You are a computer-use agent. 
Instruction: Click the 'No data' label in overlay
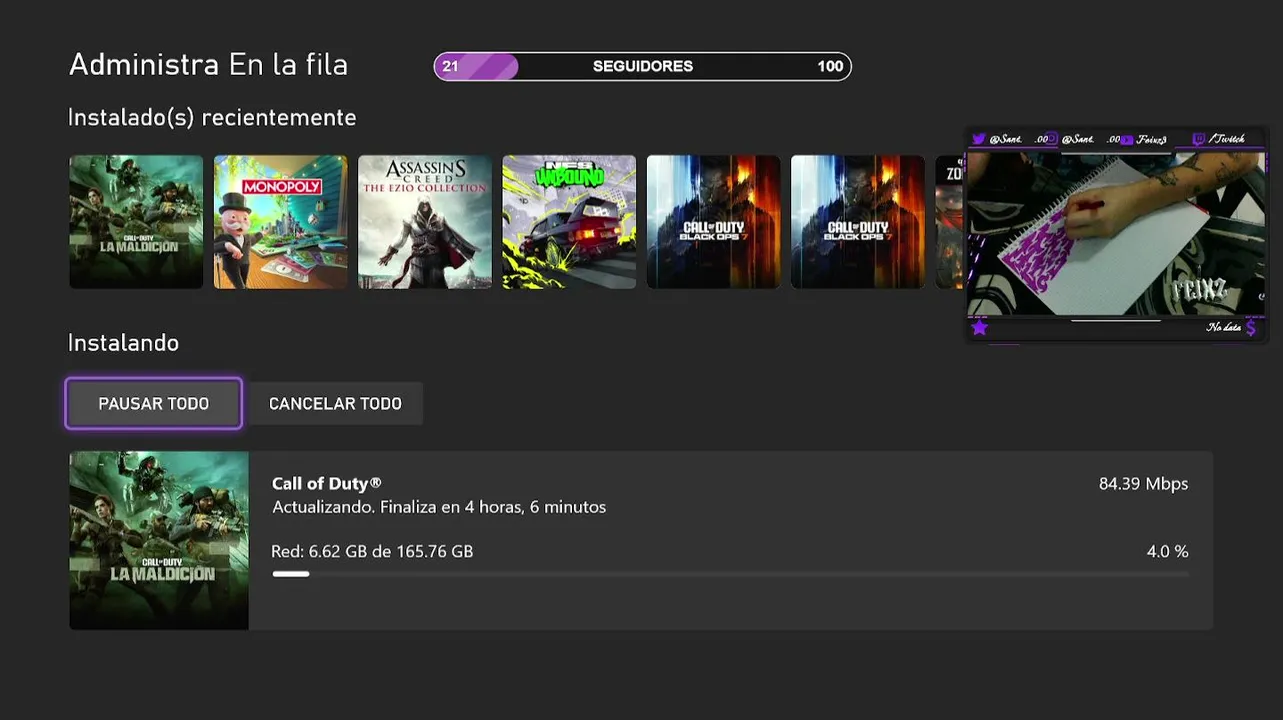[x=1223, y=327]
